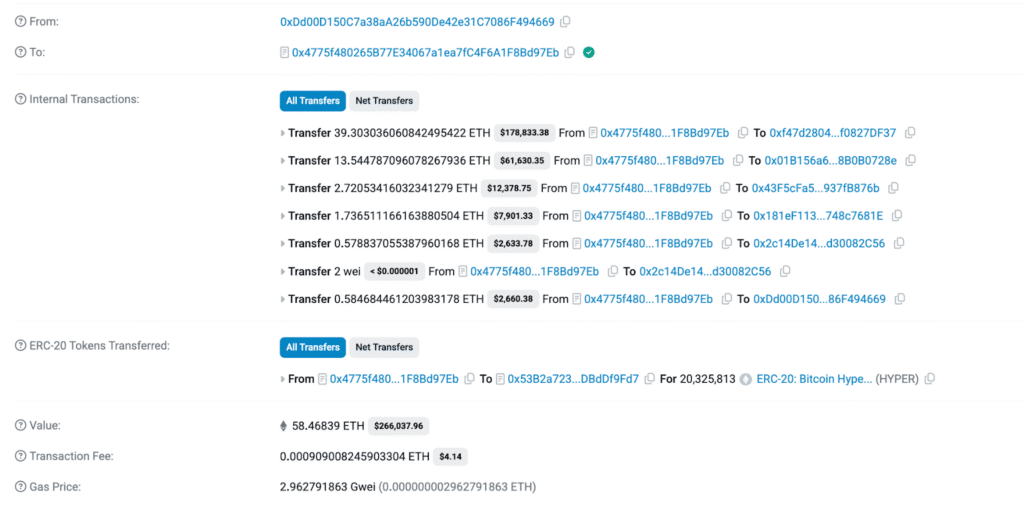The width and height of the screenshot is (1024, 507).
Task: Click the help icon next to Internal Transactions
Action: tap(21, 99)
